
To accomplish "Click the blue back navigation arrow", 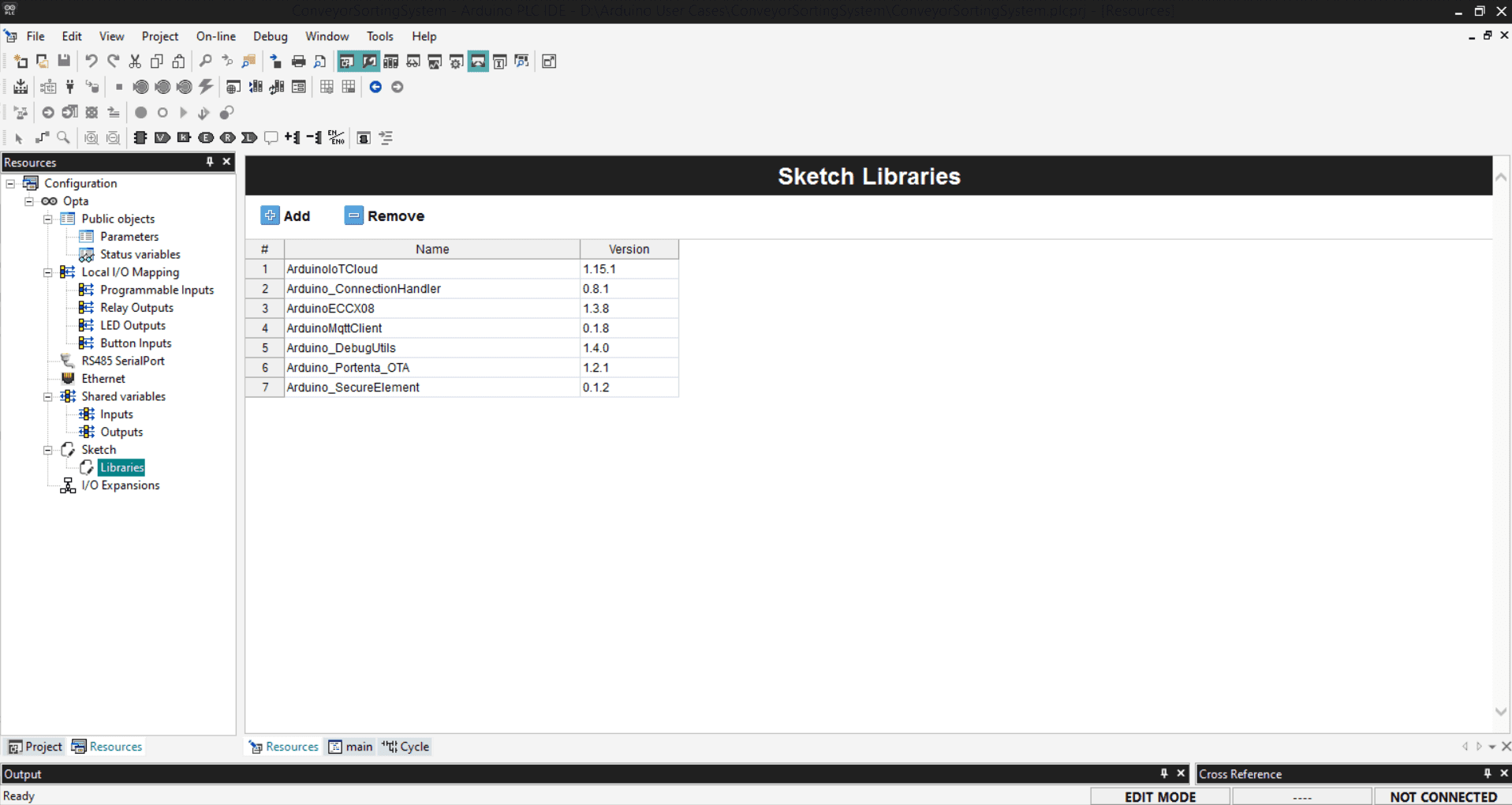I will [x=375, y=87].
